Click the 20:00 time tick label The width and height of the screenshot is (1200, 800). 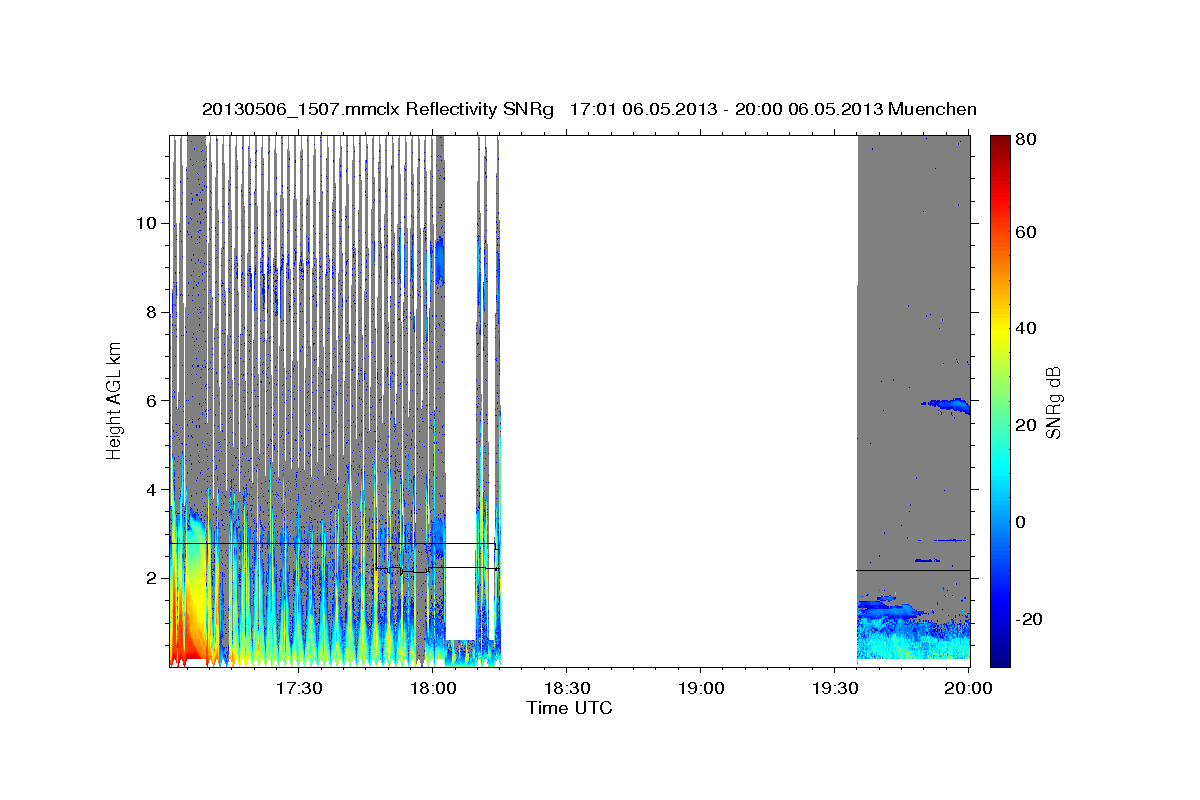tap(969, 688)
